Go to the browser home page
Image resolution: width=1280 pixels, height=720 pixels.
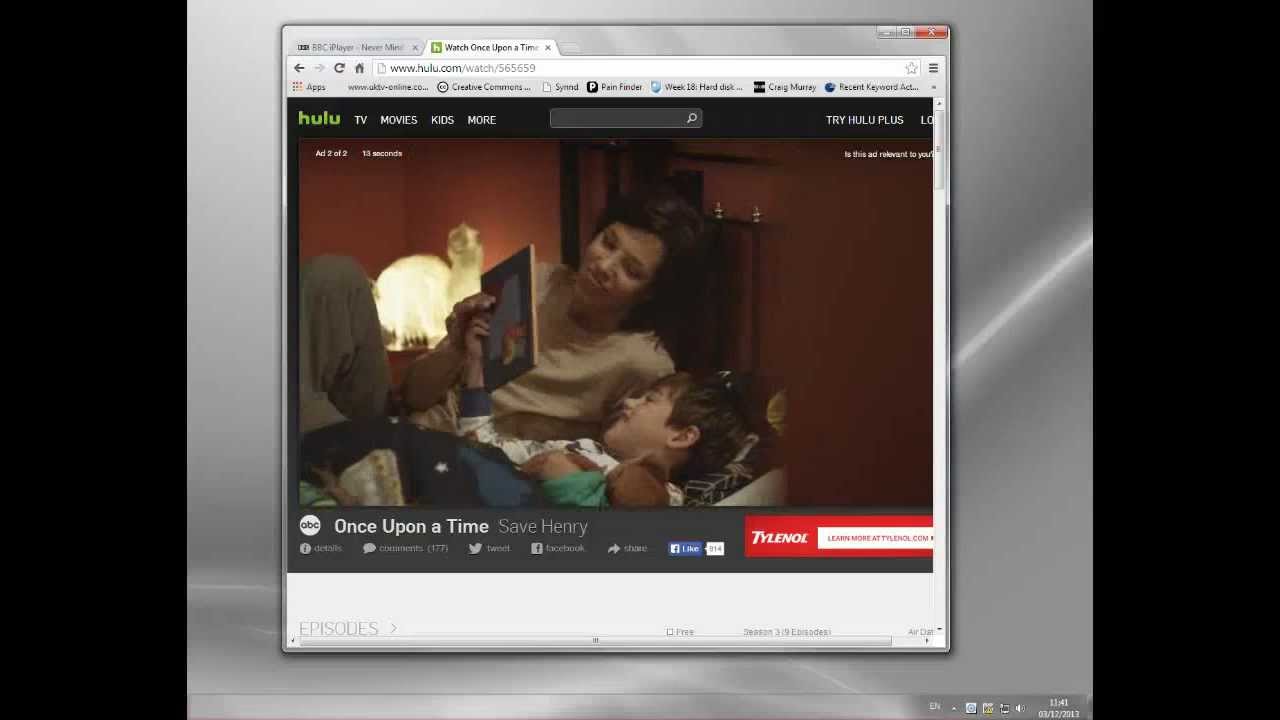359,68
